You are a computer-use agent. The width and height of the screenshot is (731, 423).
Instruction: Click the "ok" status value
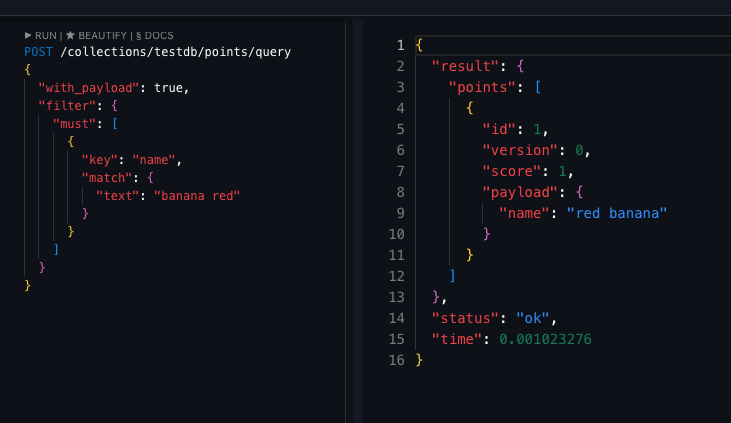(534, 318)
